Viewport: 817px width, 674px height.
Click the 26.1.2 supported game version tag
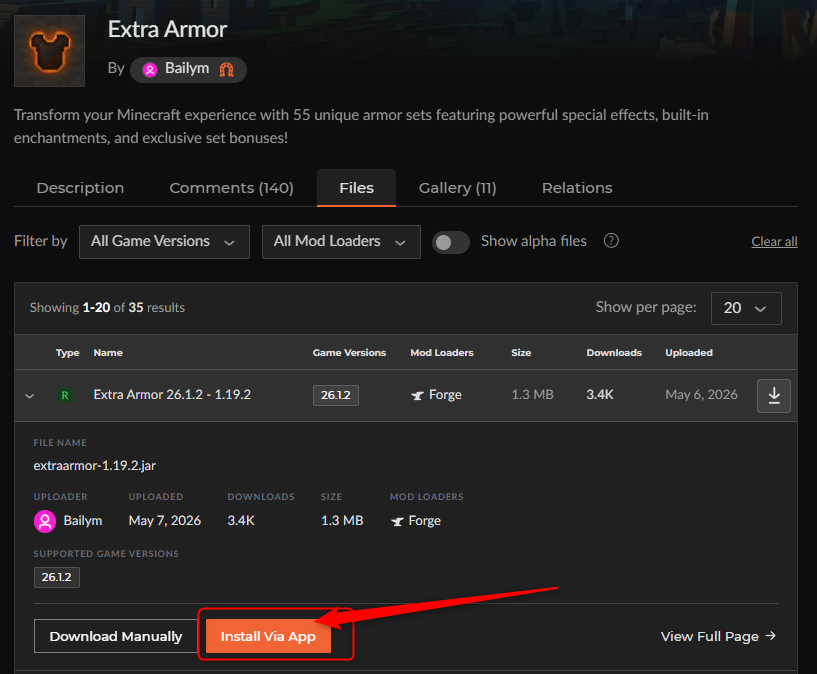(57, 577)
